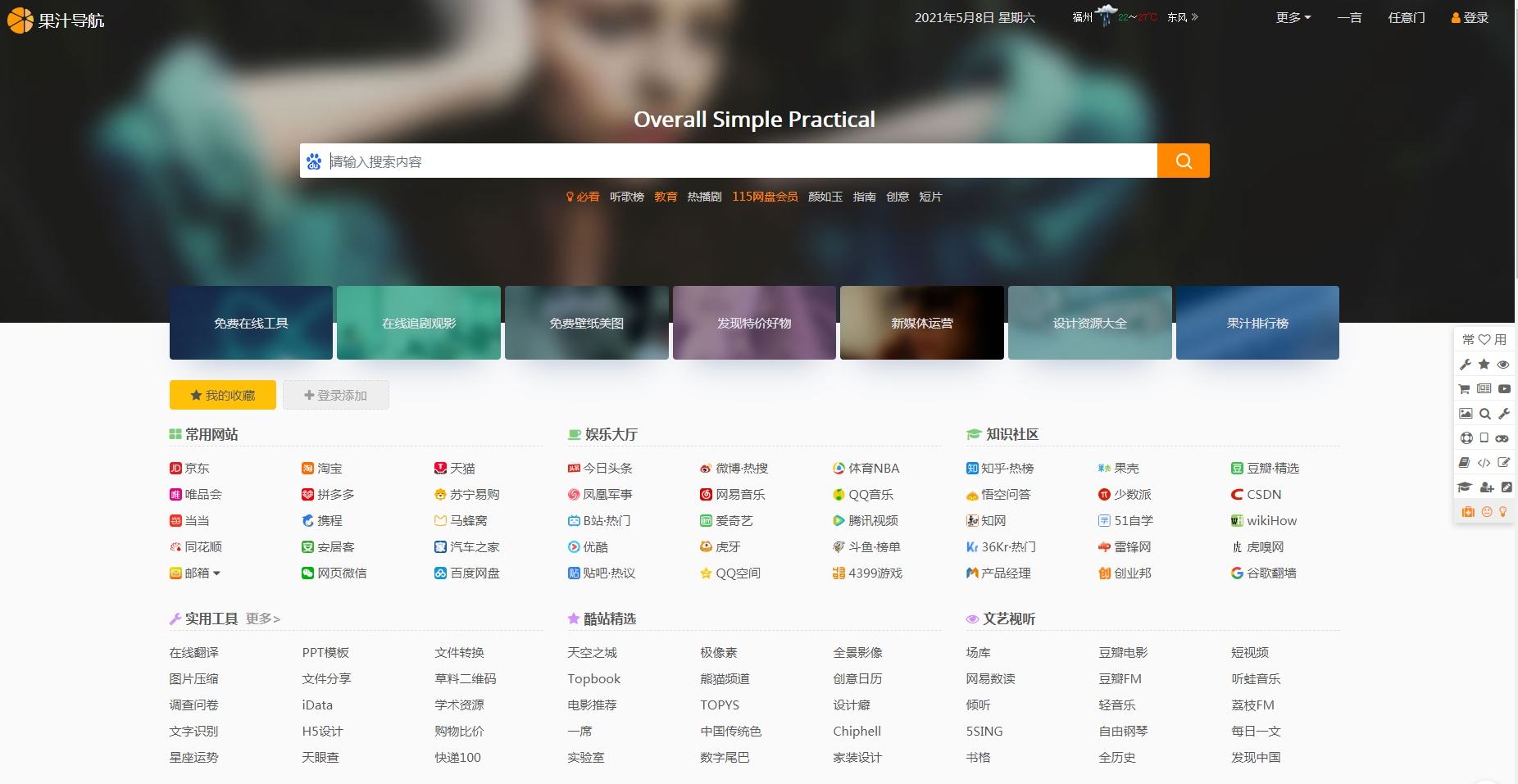This screenshot has height=784, width=1518.
Task: Click the rain cloud weather icon
Action: 1107,15
